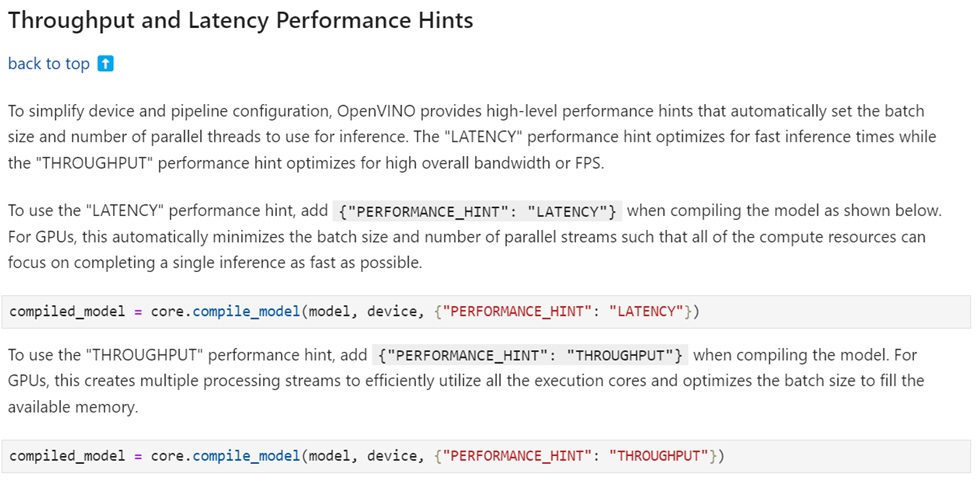The image size is (975, 484).
Task: Click the blue up-arrow icon beside back to top
Action: (x=106, y=63)
